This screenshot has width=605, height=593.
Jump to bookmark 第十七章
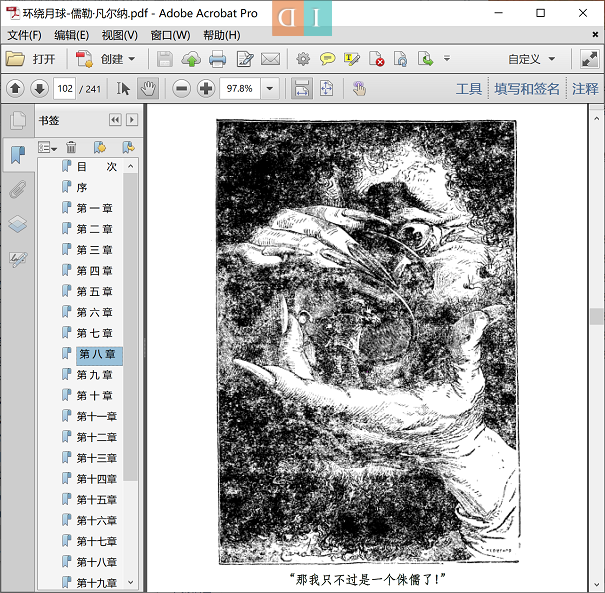pos(96,541)
